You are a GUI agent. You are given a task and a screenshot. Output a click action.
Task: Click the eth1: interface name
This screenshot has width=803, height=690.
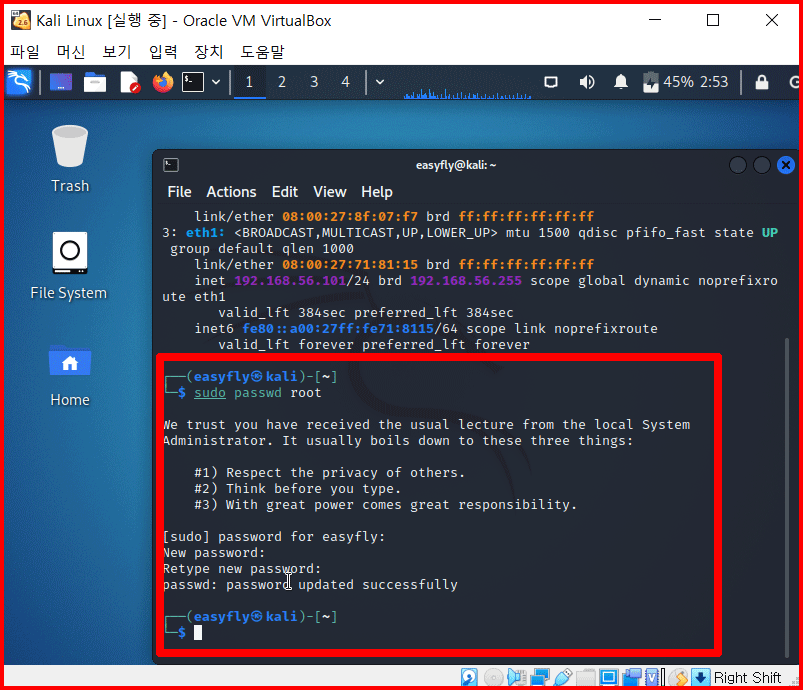[x=205, y=233]
